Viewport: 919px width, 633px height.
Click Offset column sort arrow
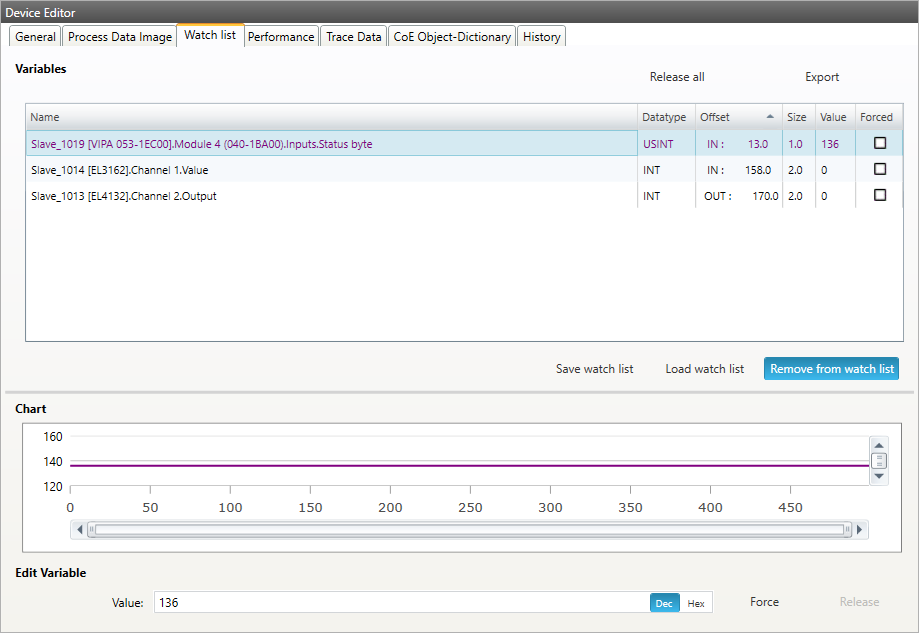[769, 117]
